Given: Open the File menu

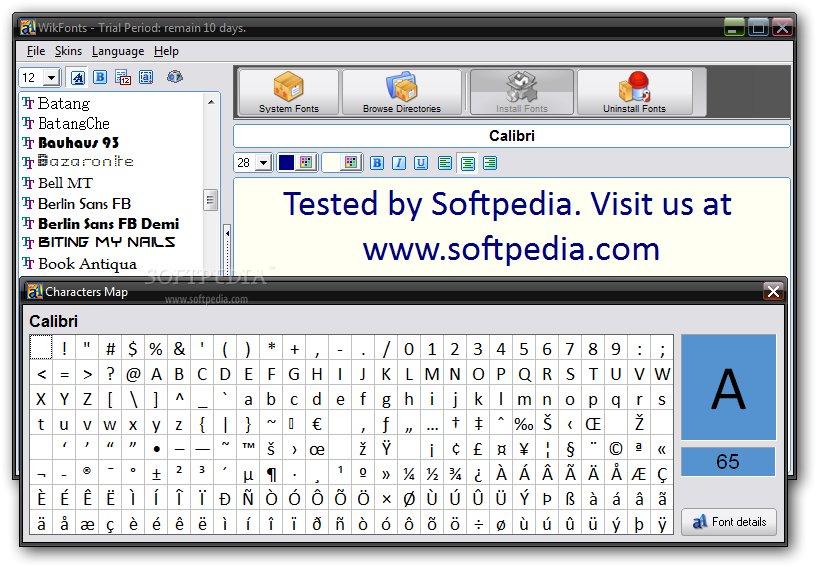Looking at the screenshot, I should (36, 51).
